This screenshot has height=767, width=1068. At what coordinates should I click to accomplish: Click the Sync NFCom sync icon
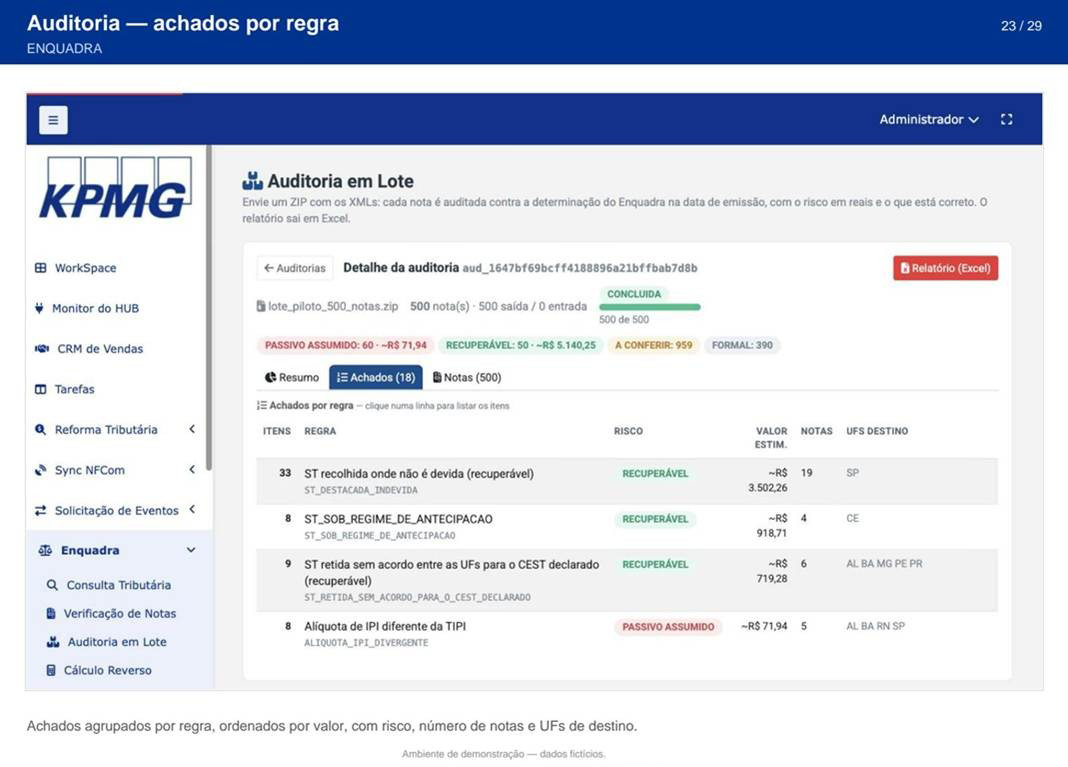tap(41, 470)
